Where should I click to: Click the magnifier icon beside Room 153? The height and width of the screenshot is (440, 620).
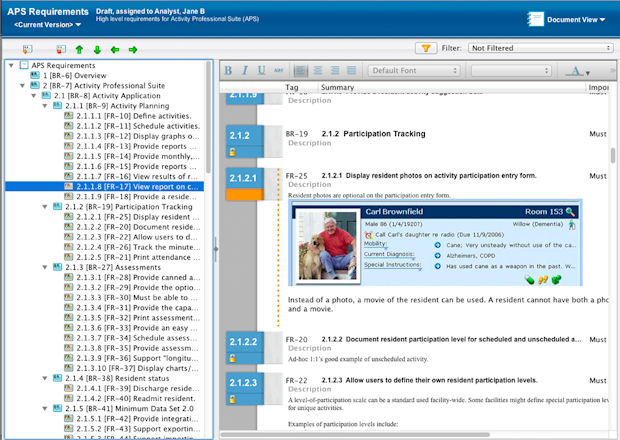point(570,212)
